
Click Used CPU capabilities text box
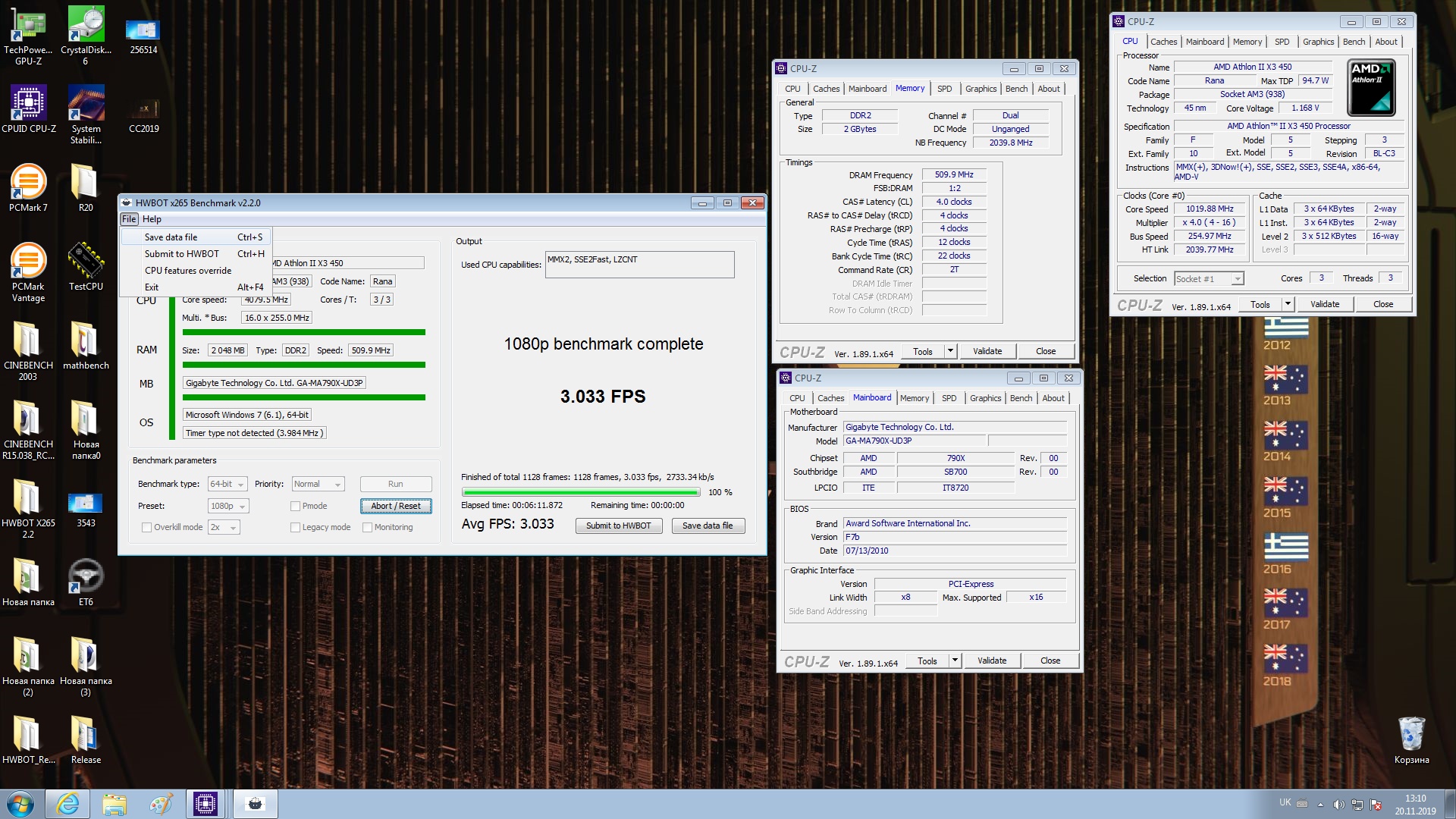[x=639, y=265]
